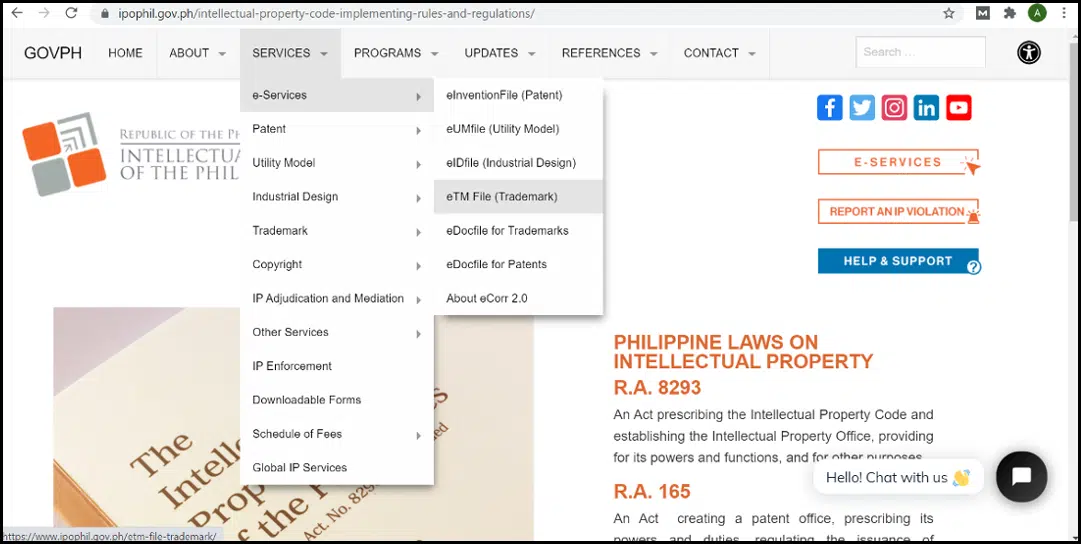Expand the REFERENCES dropdown menu
This screenshot has height=544, width=1081.
point(609,53)
